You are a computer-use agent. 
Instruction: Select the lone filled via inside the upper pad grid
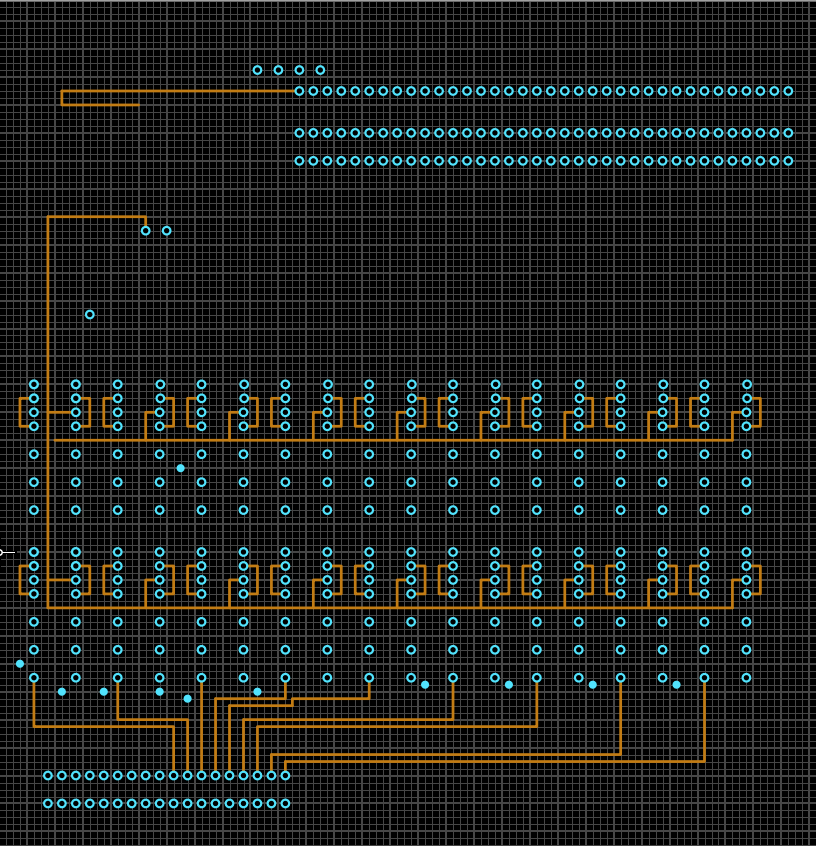pos(181,468)
